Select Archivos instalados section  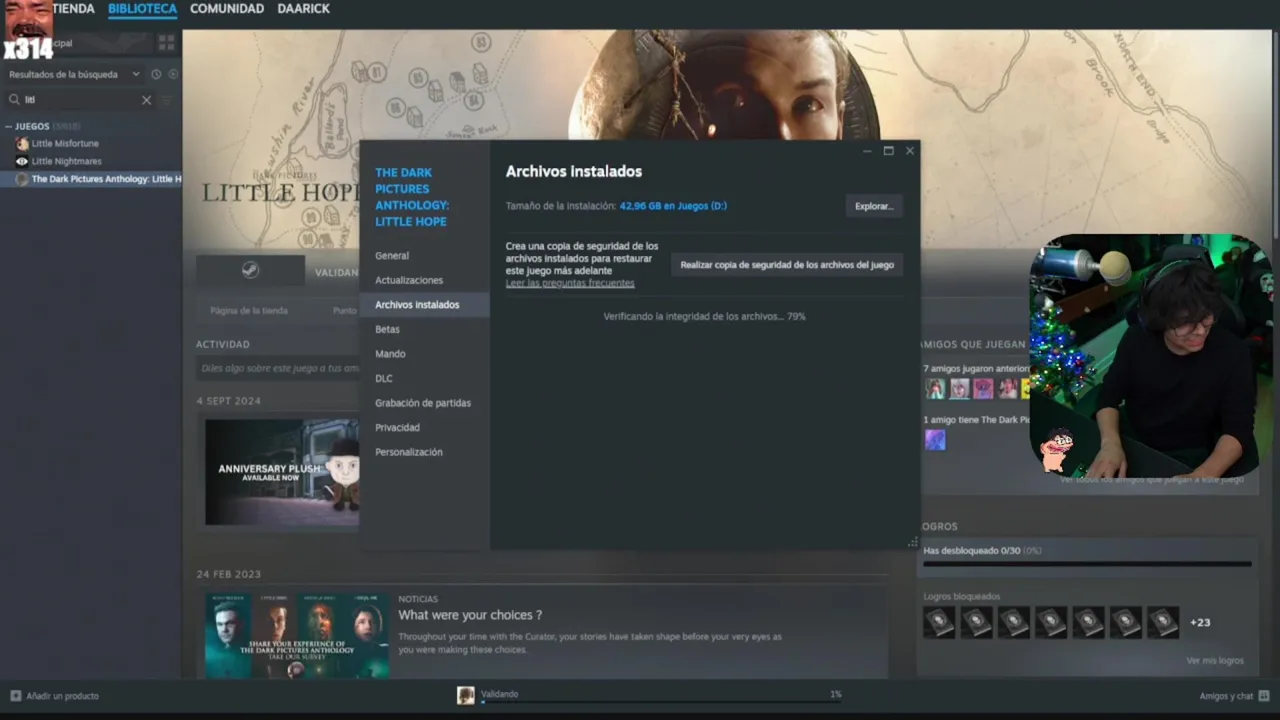click(425, 304)
